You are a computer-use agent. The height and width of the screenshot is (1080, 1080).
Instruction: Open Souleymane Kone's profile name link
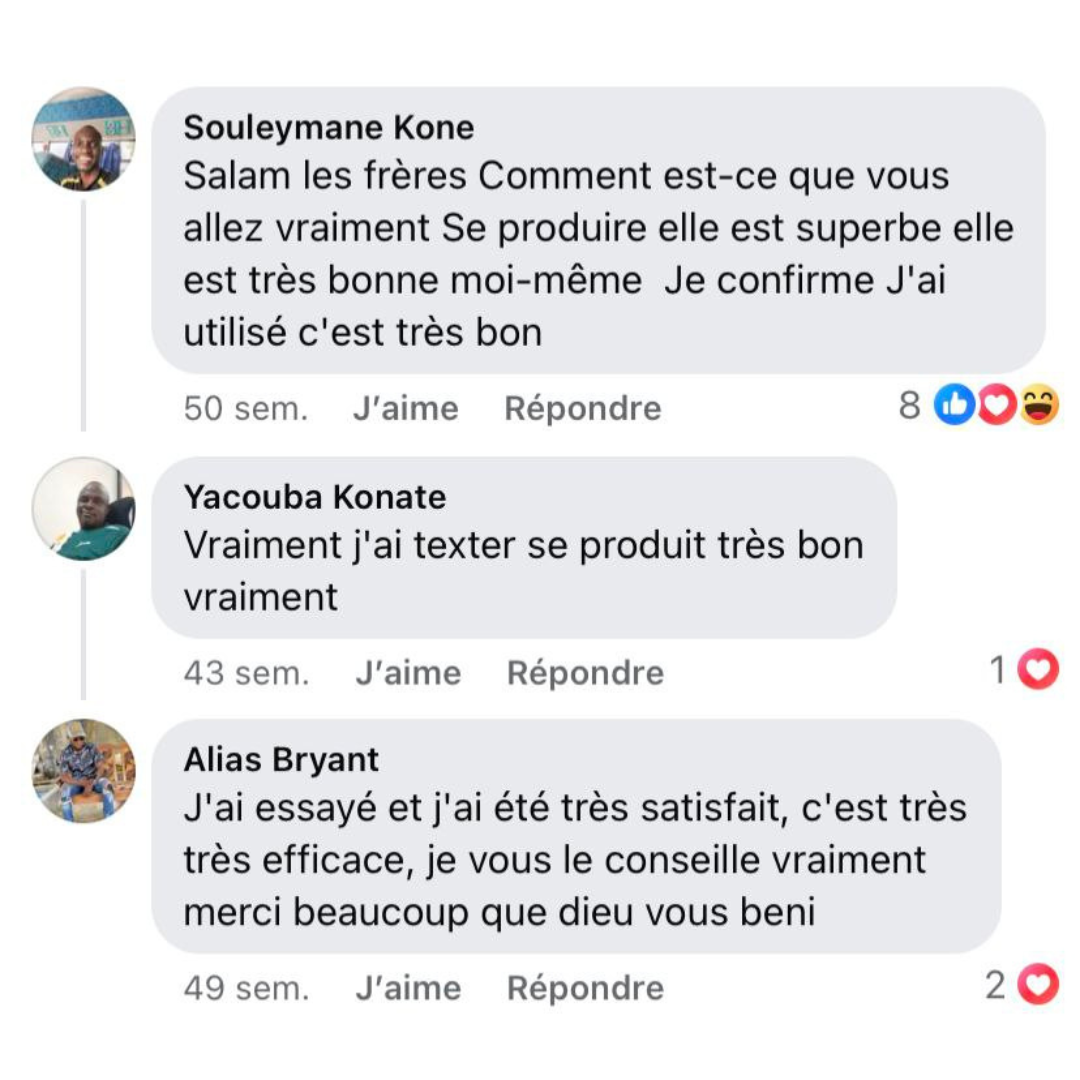pyautogui.click(x=329, y=128)
